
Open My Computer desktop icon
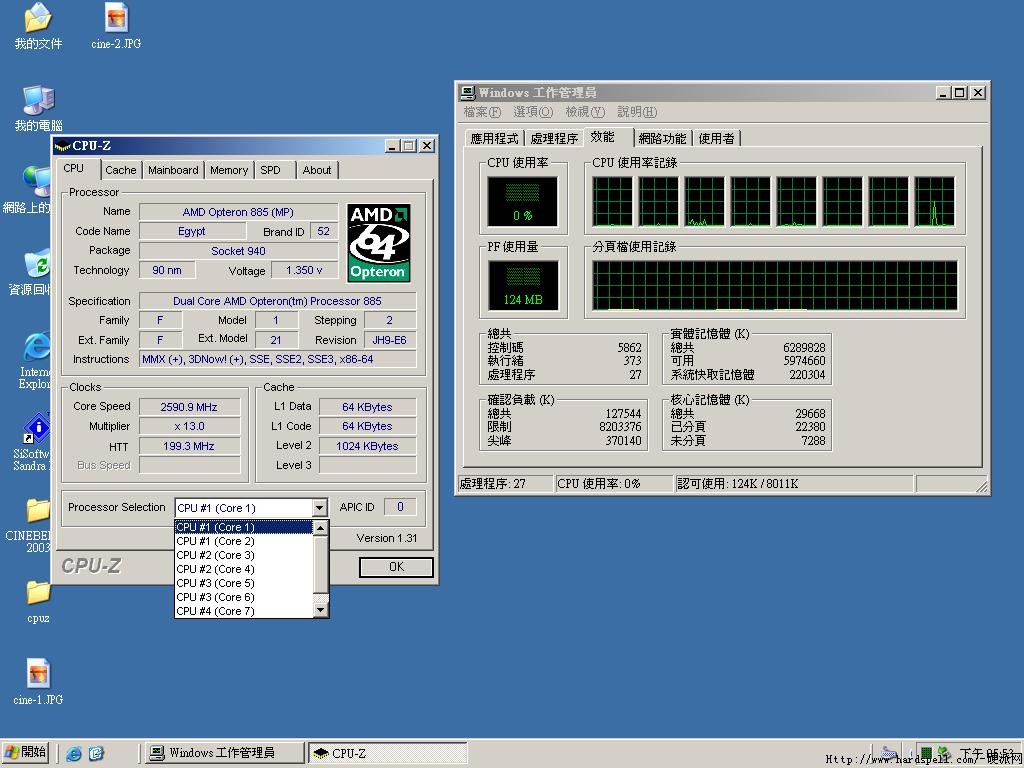click(38, 100)
